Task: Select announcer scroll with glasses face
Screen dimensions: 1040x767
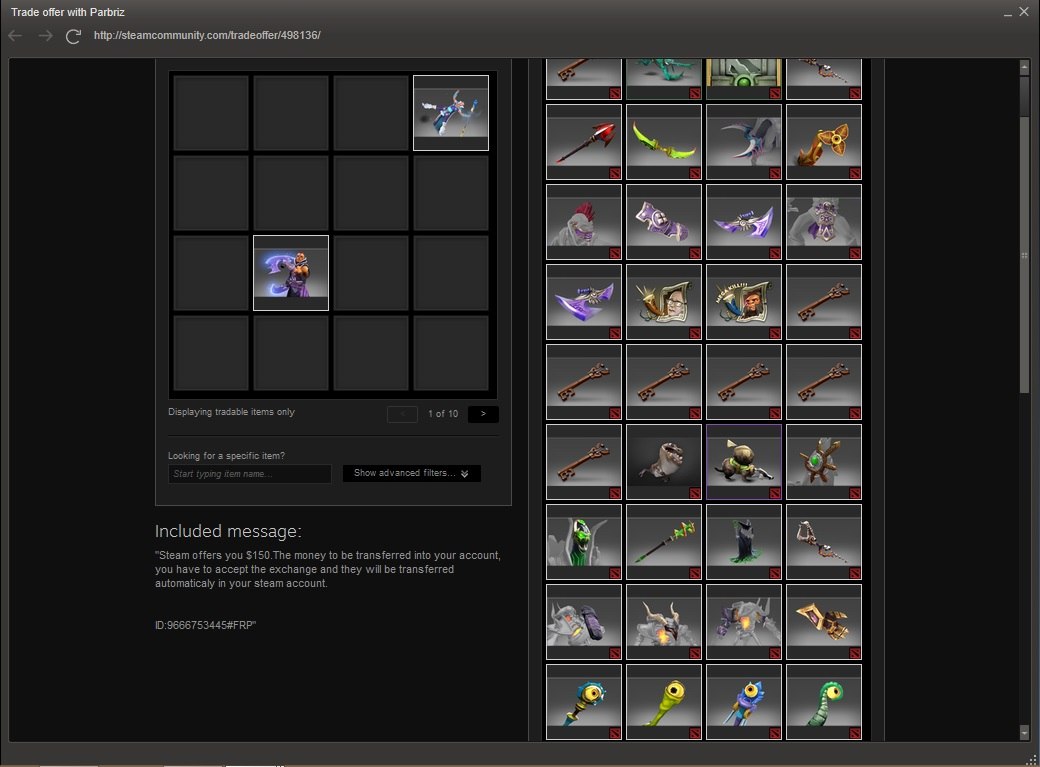Action: click(664, 302)
